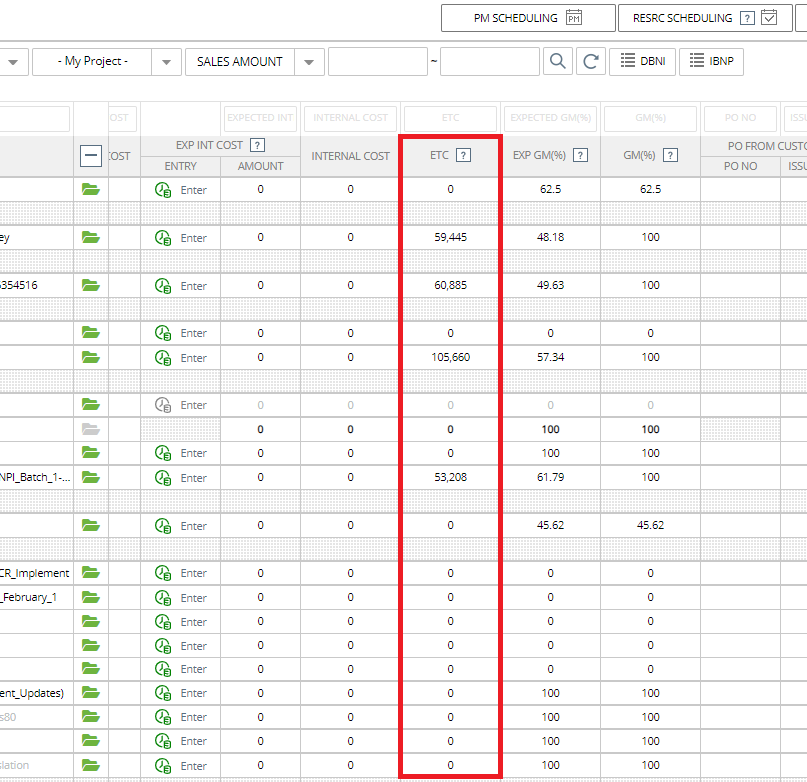The image size is (807, 782).
Task: Click the Enter link in the 105,660 row
Action: coord(194,358)
